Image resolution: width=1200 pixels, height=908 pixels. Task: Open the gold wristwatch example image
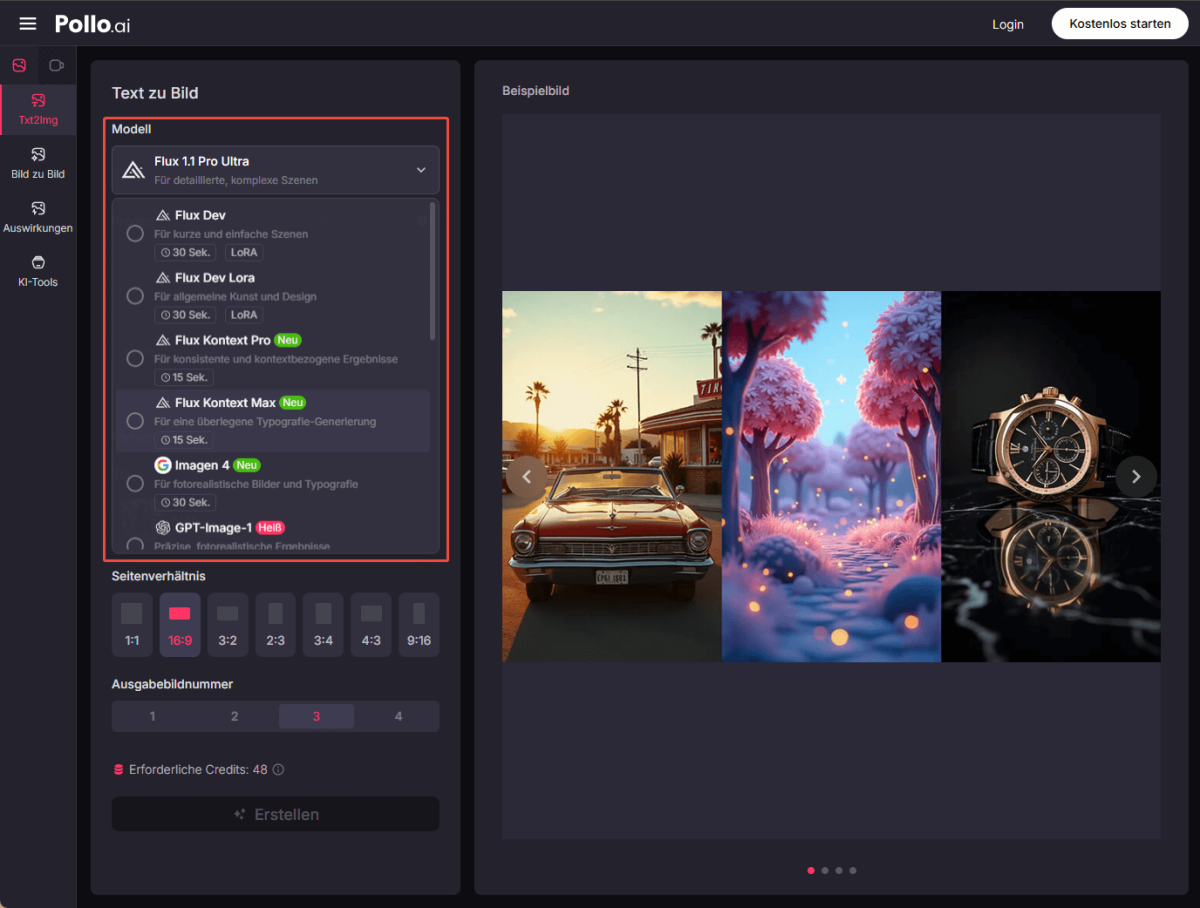point(1051,476)
